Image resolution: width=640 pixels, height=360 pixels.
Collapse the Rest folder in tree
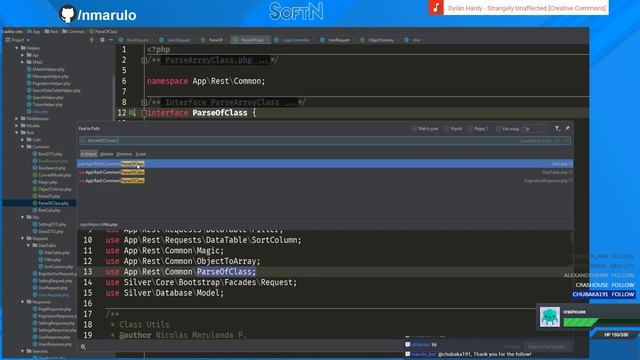17,133
